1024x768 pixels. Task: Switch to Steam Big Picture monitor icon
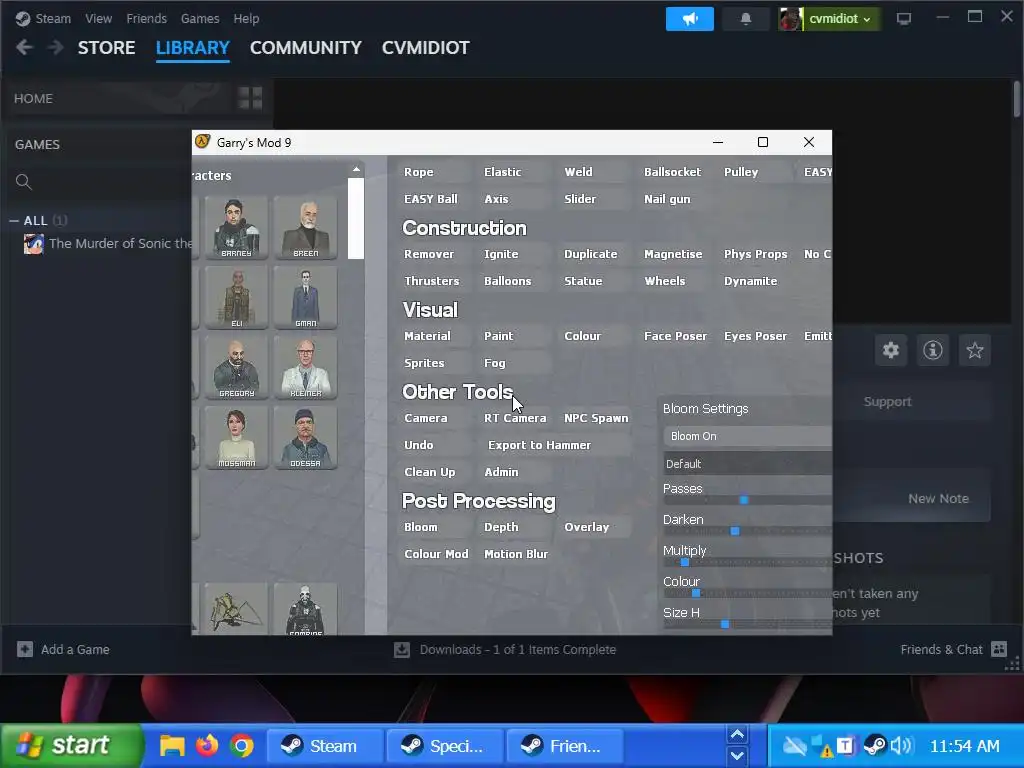(904, 19)
